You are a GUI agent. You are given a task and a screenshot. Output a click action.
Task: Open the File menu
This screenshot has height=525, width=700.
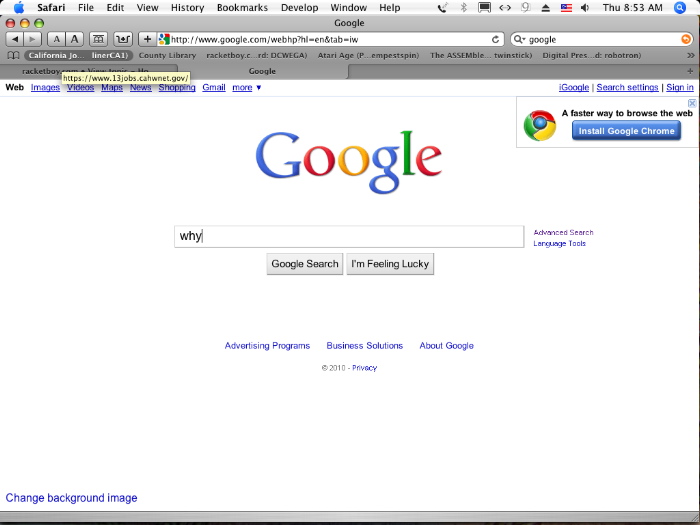86,8
